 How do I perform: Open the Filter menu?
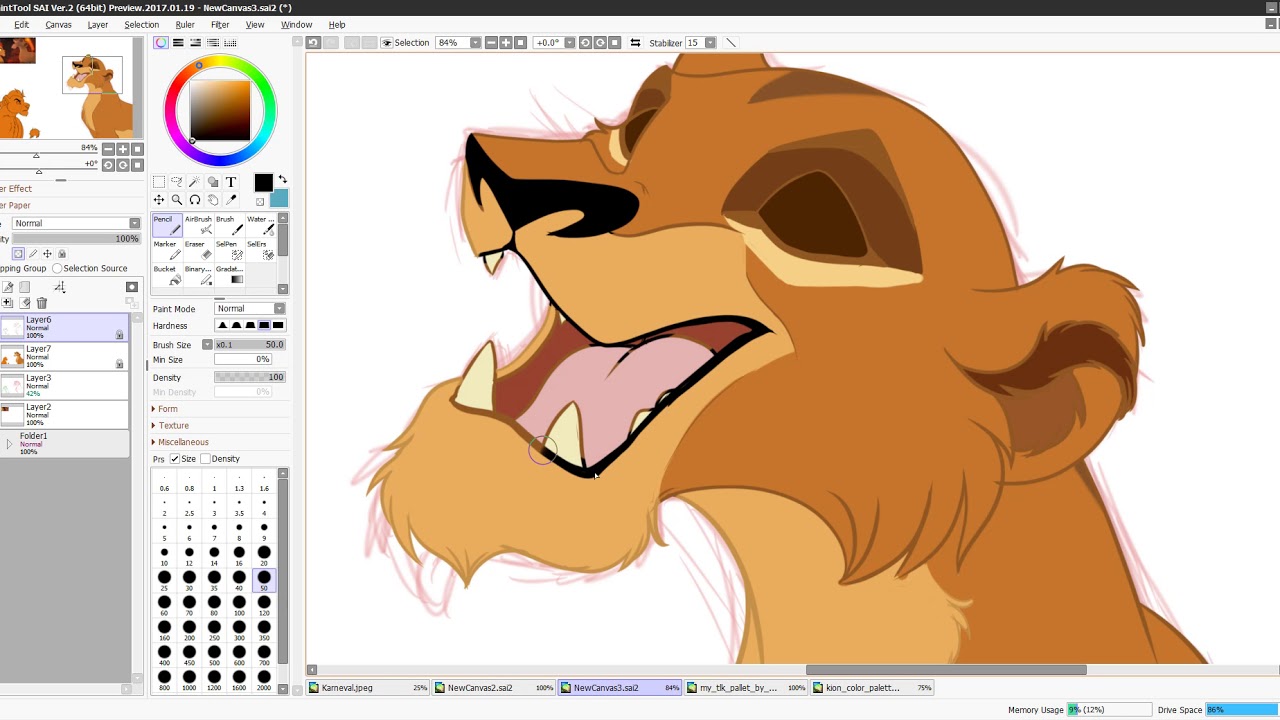coord(220,25)
